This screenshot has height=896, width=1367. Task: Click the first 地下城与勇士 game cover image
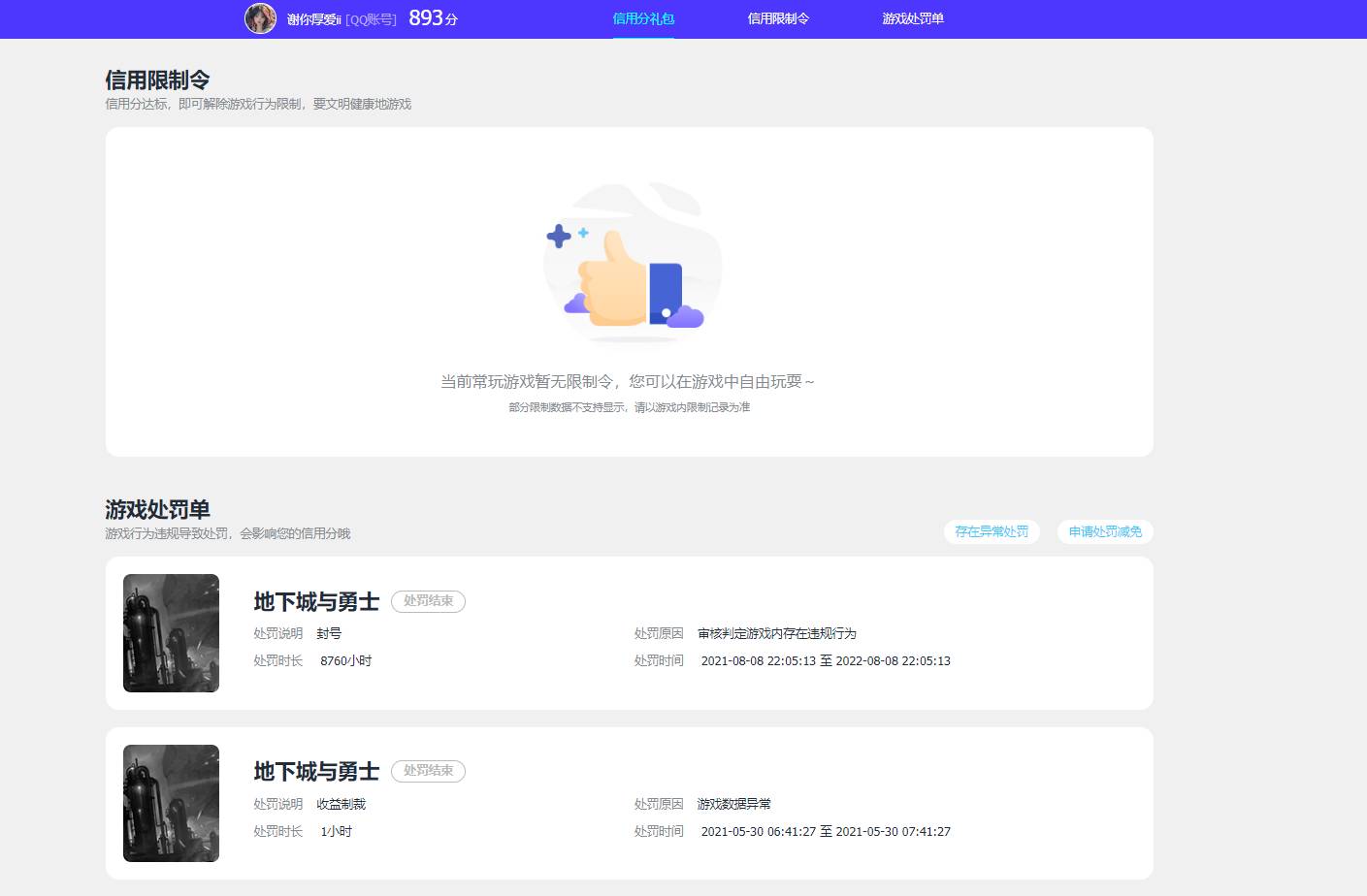(171, 632)
